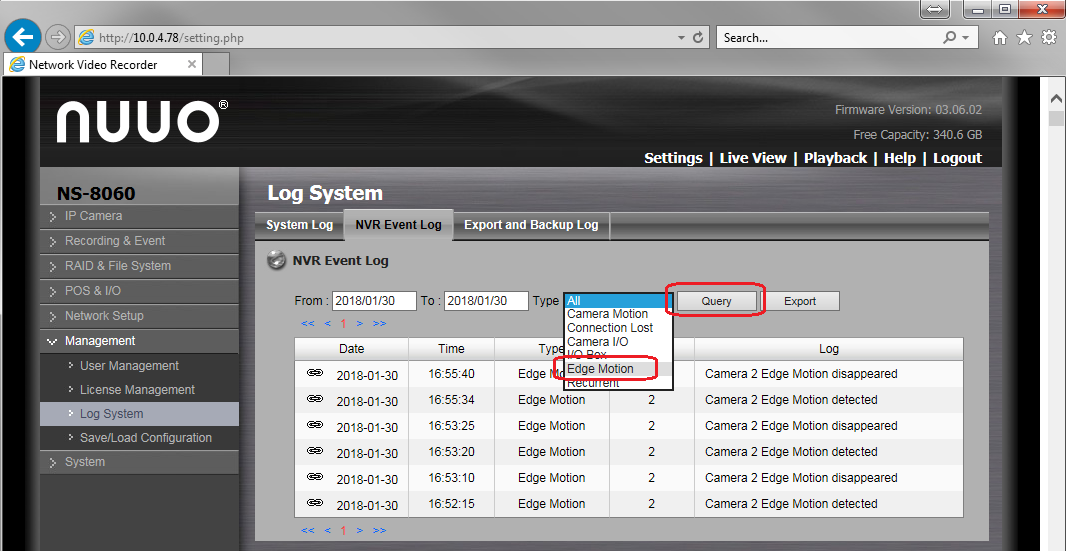1066x551 pixels.
Task: Click the From date input field
Action: [374, 301]
